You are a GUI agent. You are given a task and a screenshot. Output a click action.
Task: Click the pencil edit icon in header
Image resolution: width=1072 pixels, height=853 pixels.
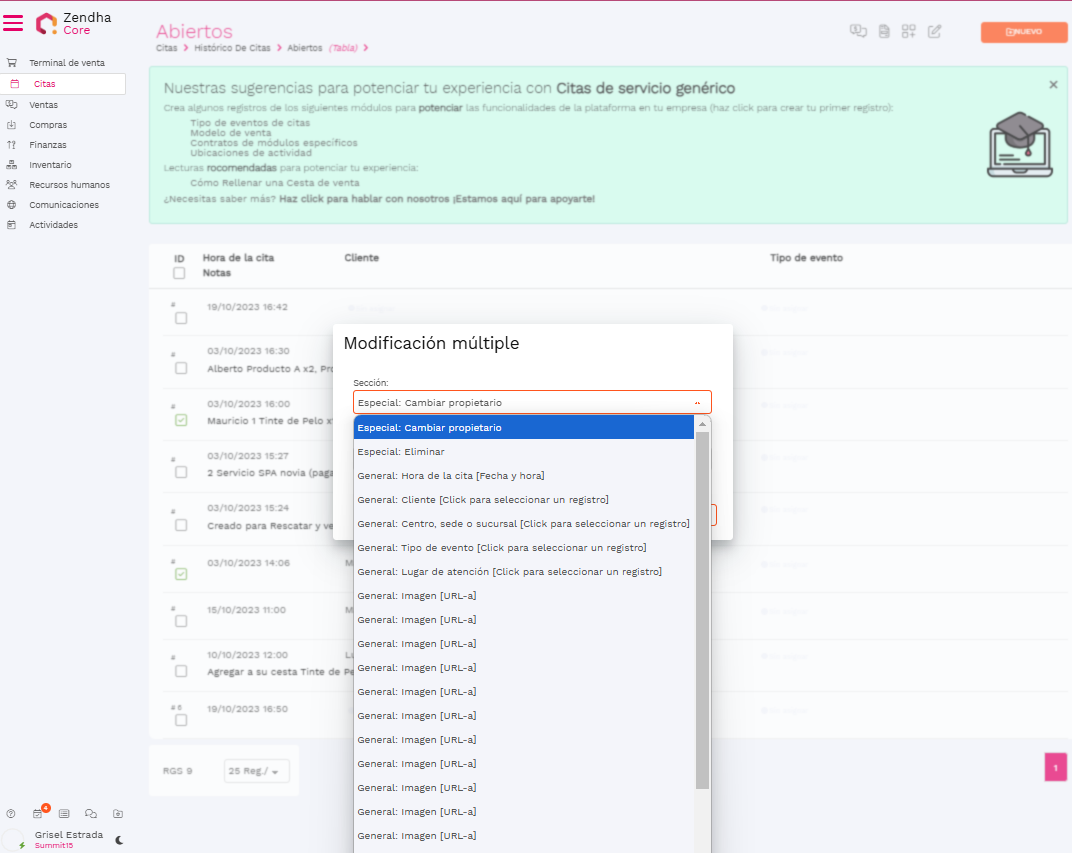[934, 32]
